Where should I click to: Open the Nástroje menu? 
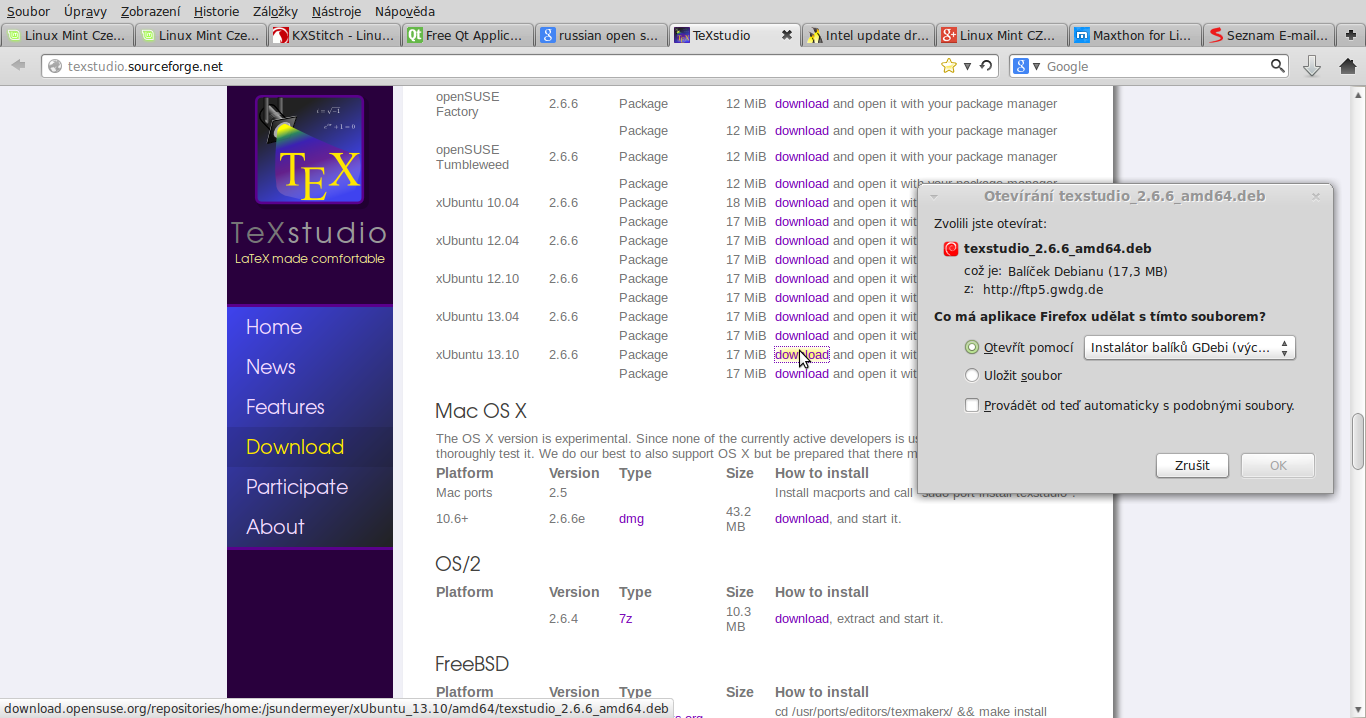point(337,11)
